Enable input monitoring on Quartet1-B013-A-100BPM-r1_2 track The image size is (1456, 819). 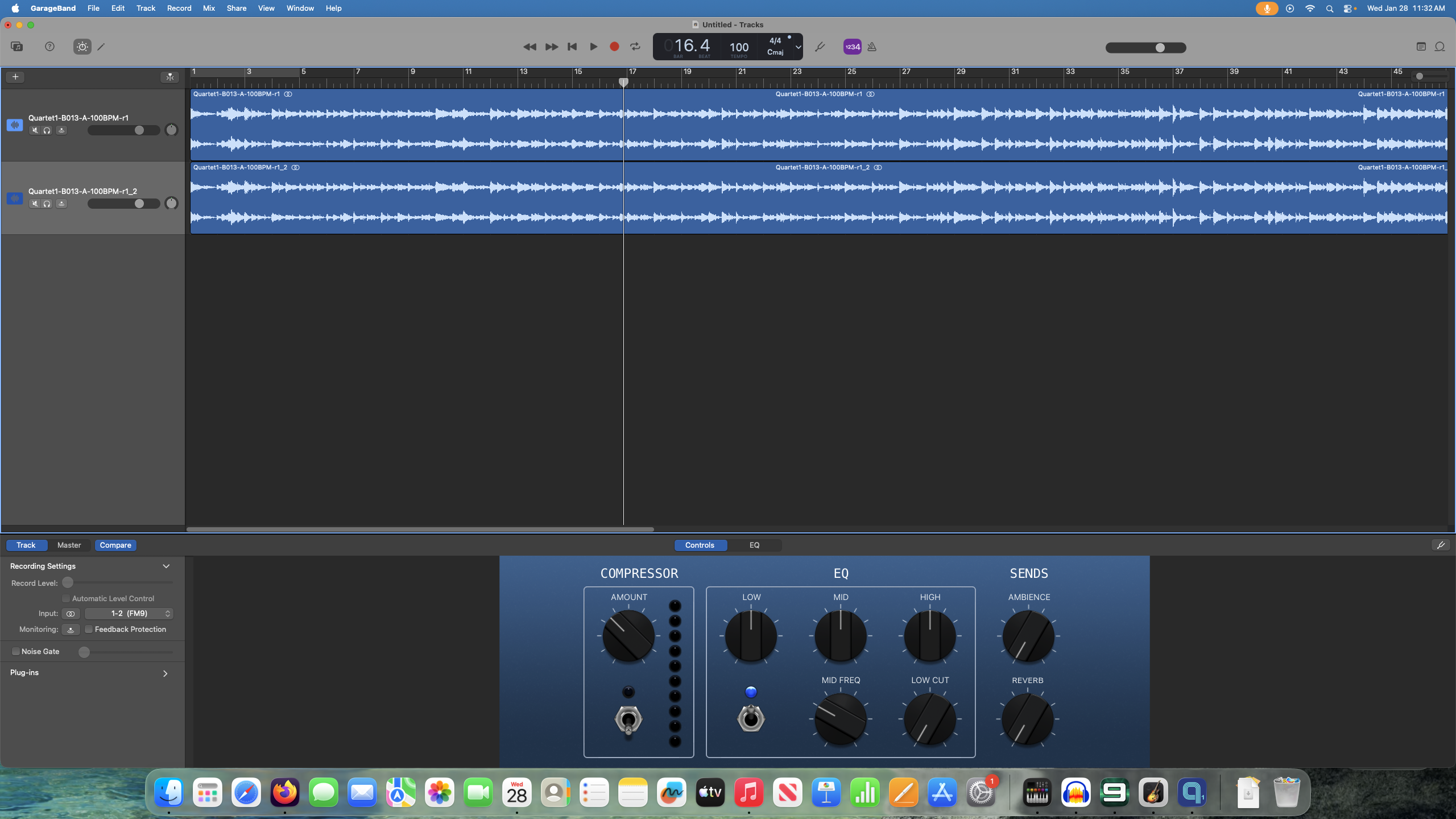61,204
